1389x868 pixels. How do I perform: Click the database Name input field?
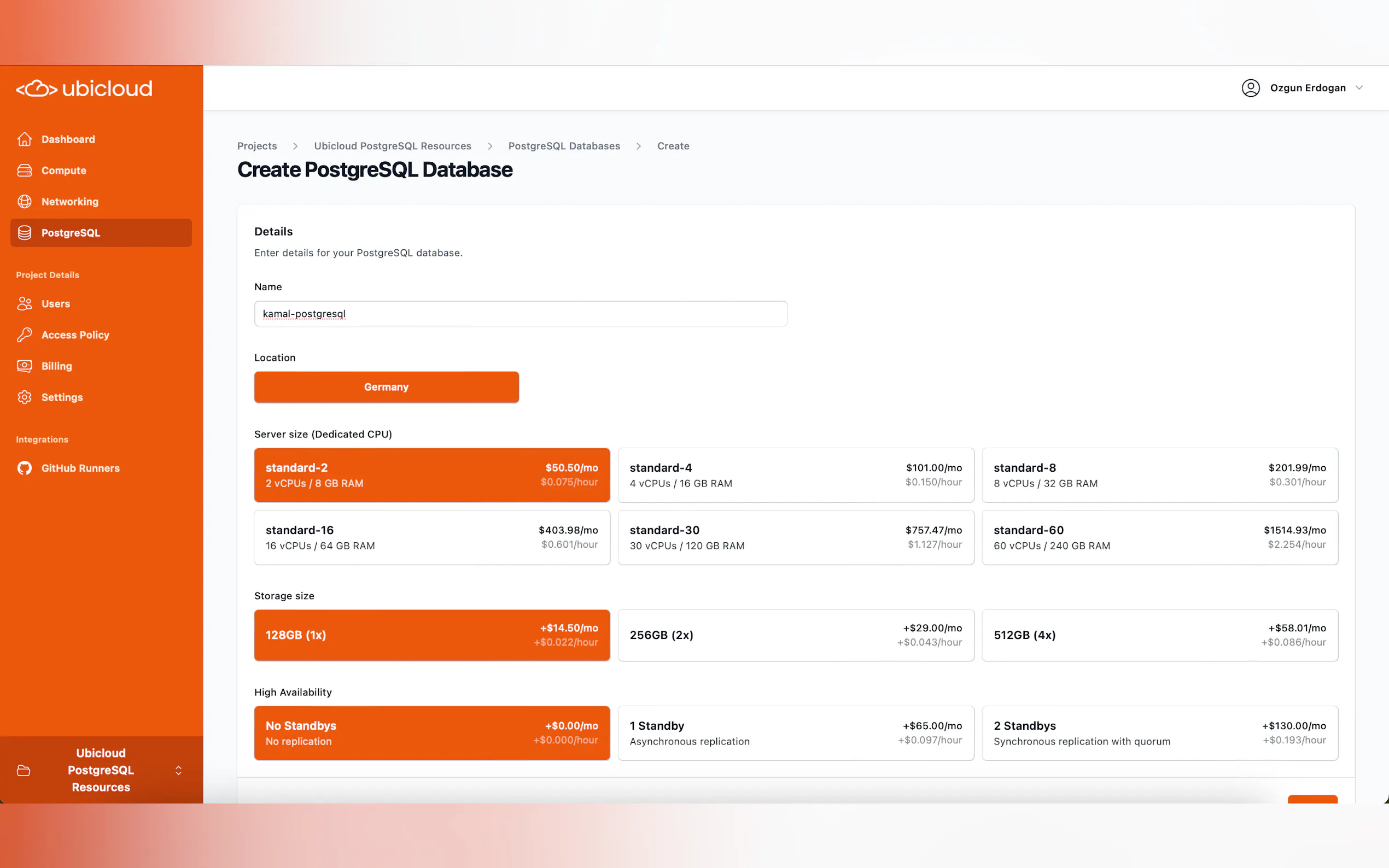pyautogui.click(x=520, y=313)
